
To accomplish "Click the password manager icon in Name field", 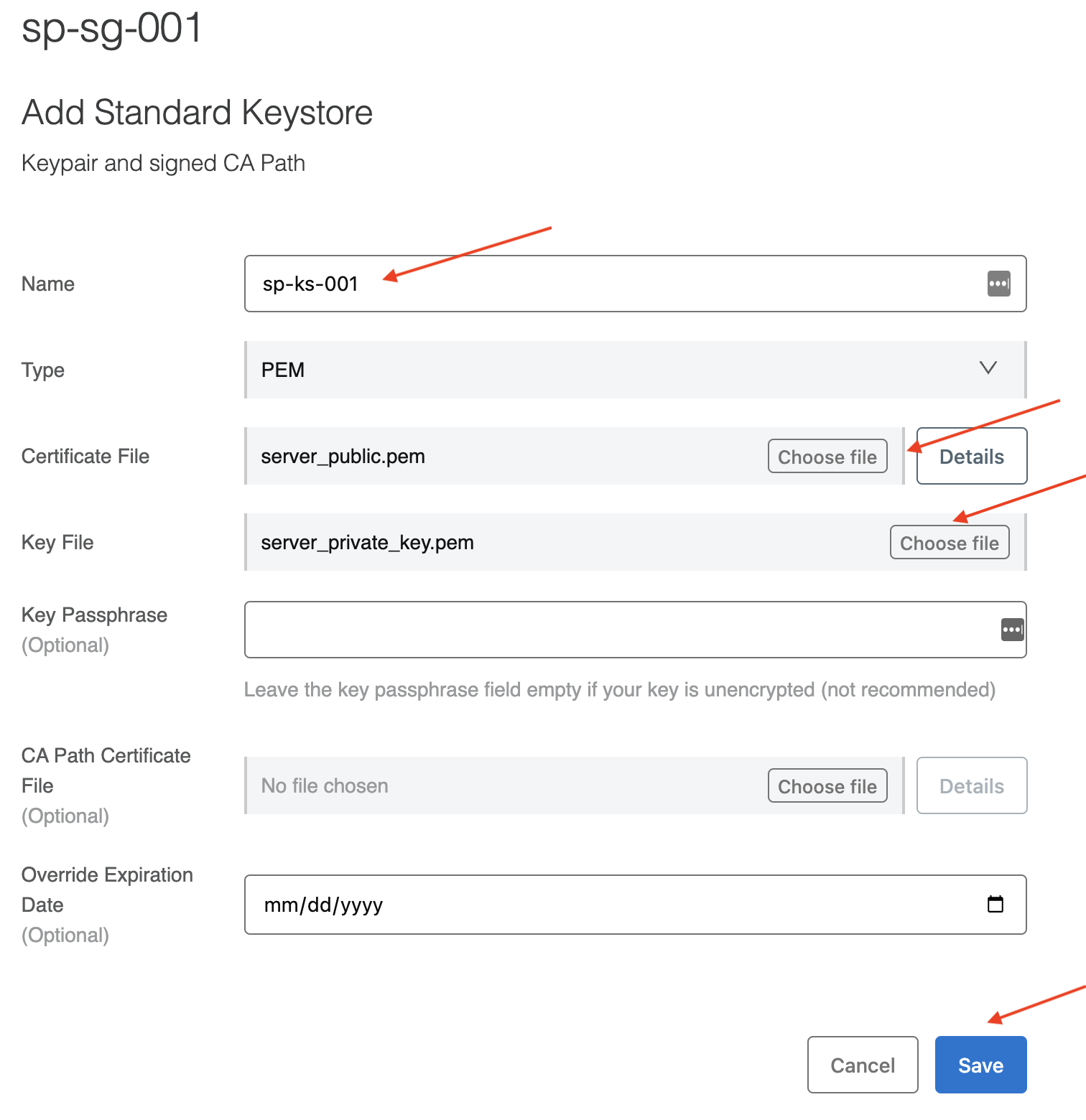I will [x=998, y=284].
